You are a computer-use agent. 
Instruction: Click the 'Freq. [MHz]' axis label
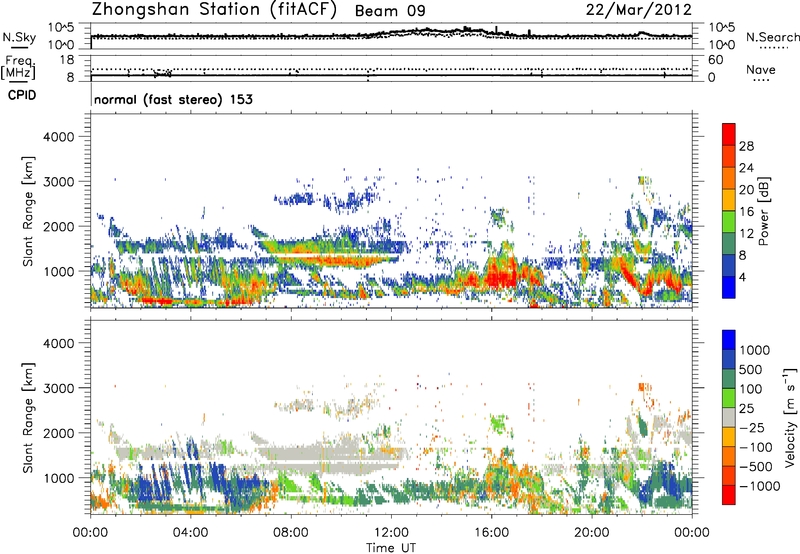[x=19, y=68]
